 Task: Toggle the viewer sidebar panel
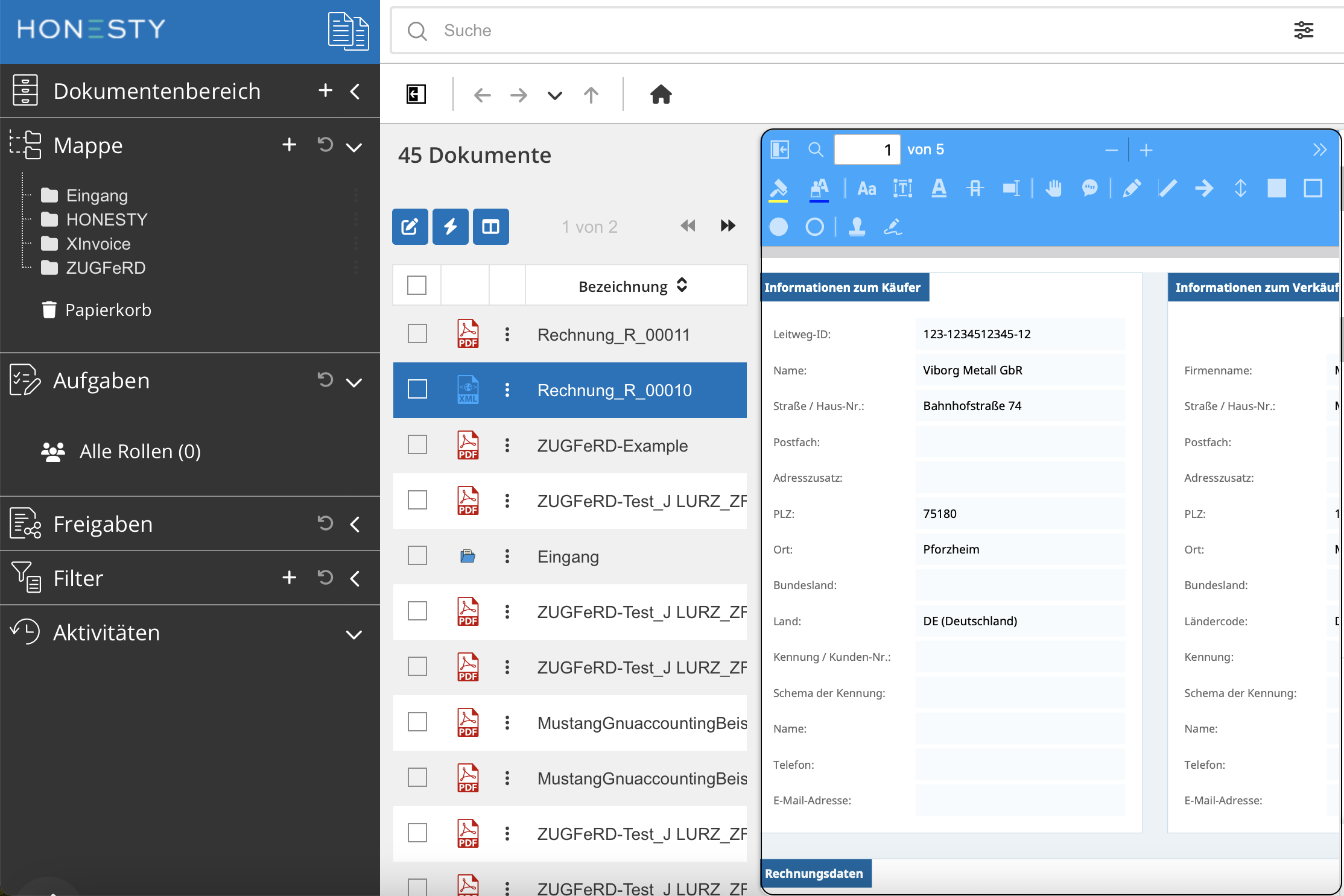pos(780,150)
